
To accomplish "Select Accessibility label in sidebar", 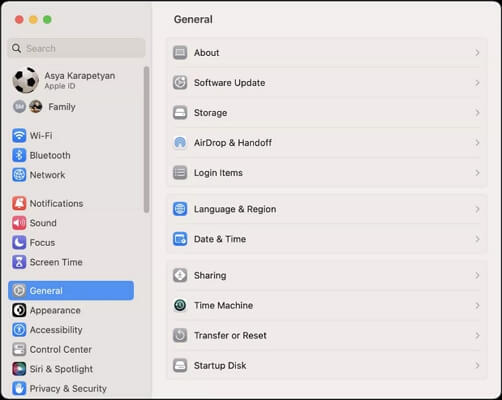I will (56, 330).
